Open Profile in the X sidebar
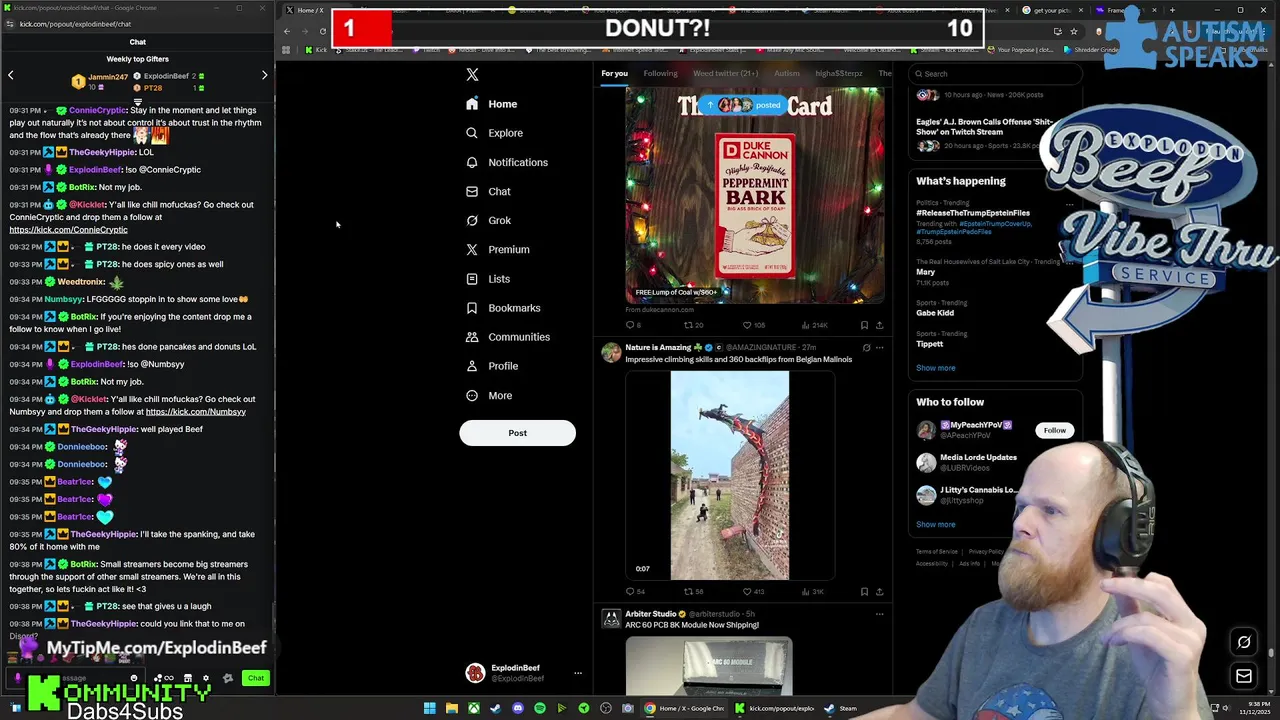The width and height of the screenshot is (1280, 720). click(x=492, y=366)
